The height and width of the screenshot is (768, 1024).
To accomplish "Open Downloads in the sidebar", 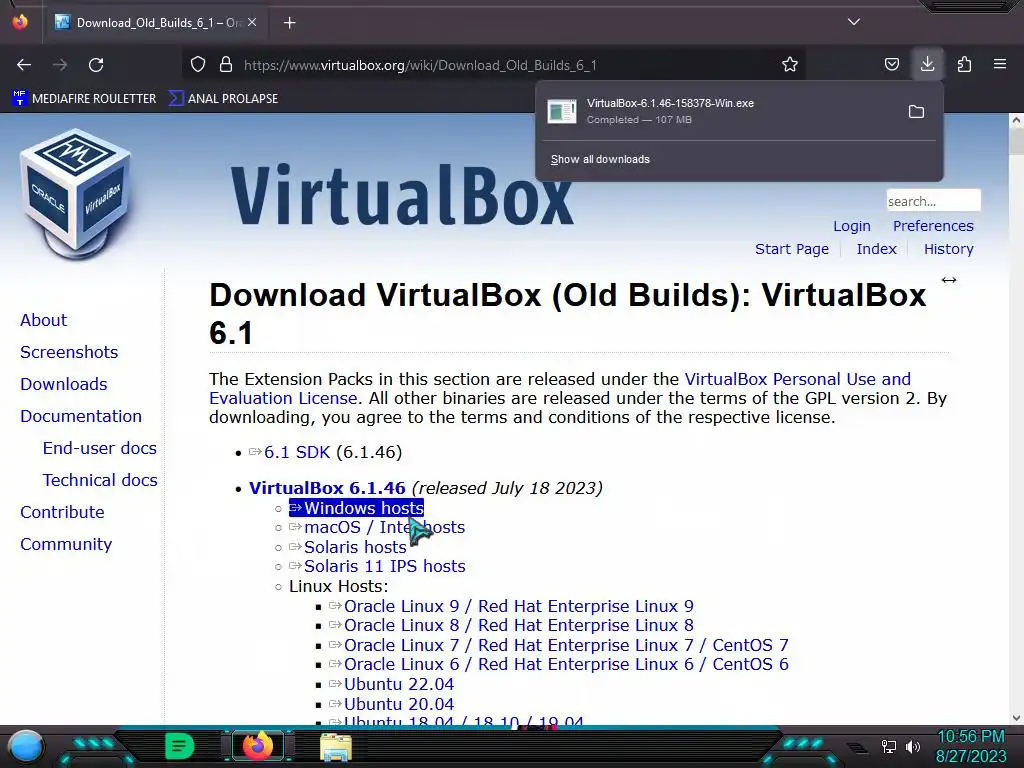I will [63, 384].
